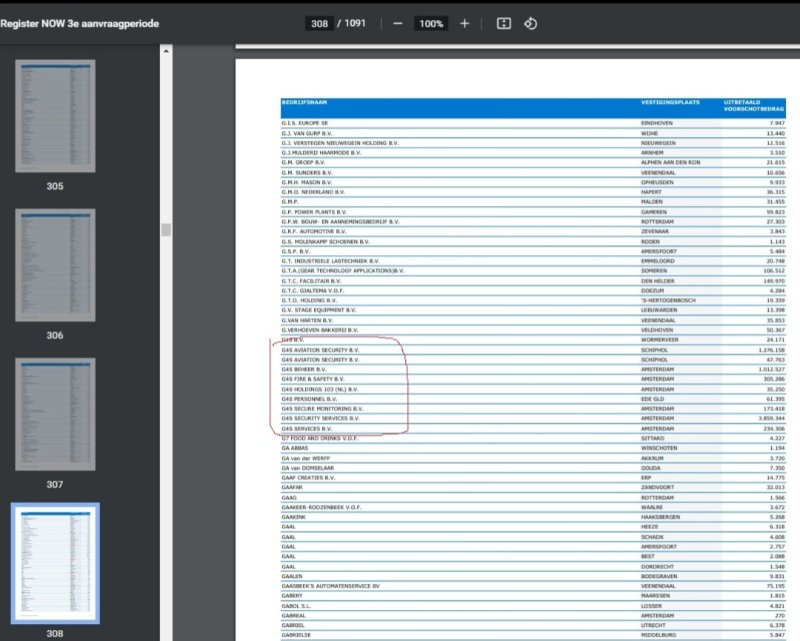The height and width of the screenshot is (641, 800).
Task: Click the row GAAKEER-ROOZENBEEK V.O.F.
Action: tap(533, 507)
